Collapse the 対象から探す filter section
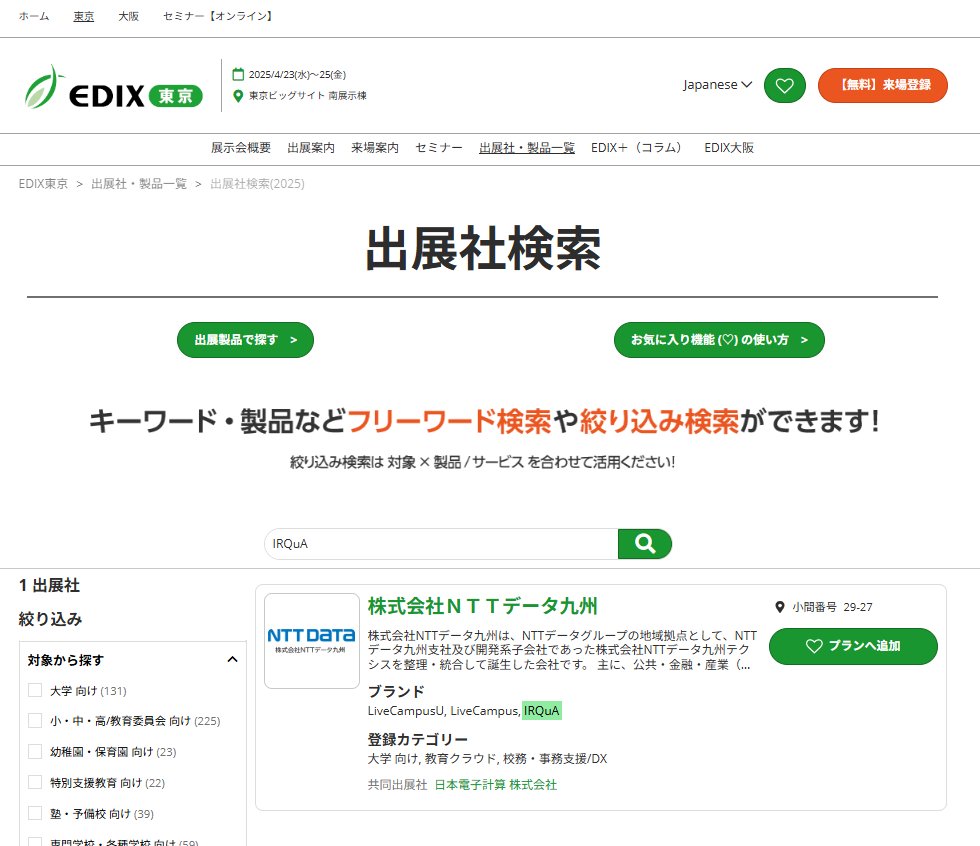Screen dimensions: 980x846 [x=232, y=660]
